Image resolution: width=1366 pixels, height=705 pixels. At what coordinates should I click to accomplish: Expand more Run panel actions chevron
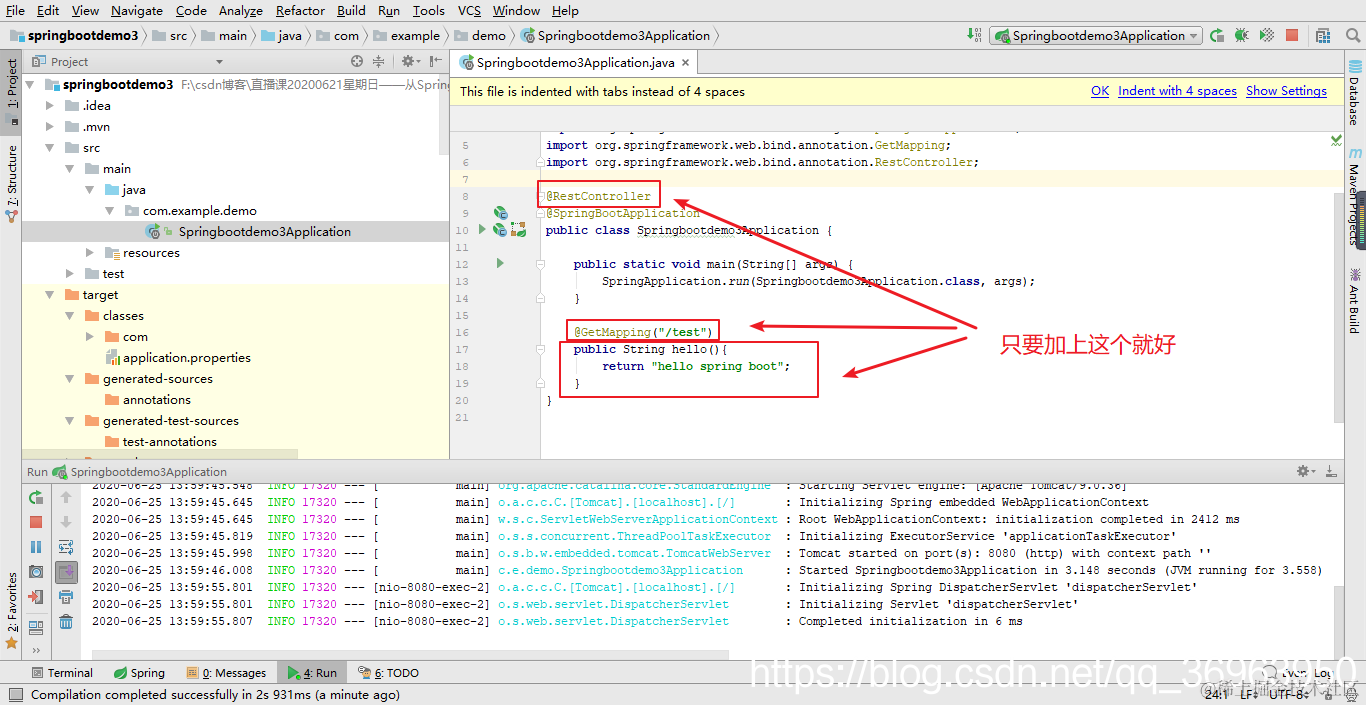36,651
